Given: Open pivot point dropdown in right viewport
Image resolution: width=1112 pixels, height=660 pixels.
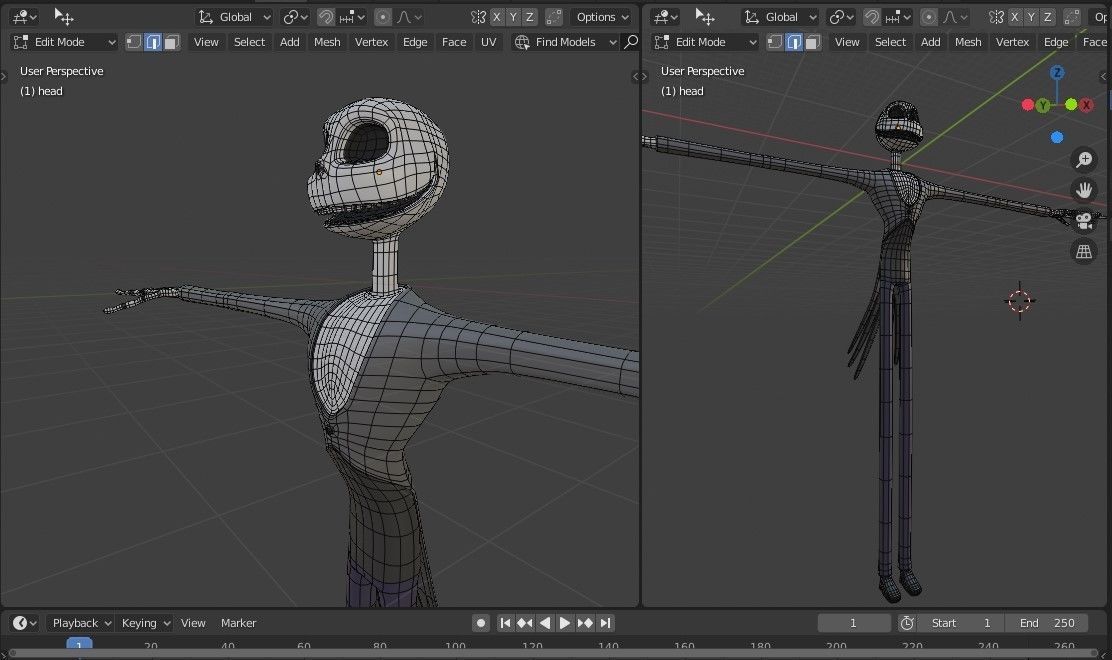Looking at the screenshot, I should [840, 17].
